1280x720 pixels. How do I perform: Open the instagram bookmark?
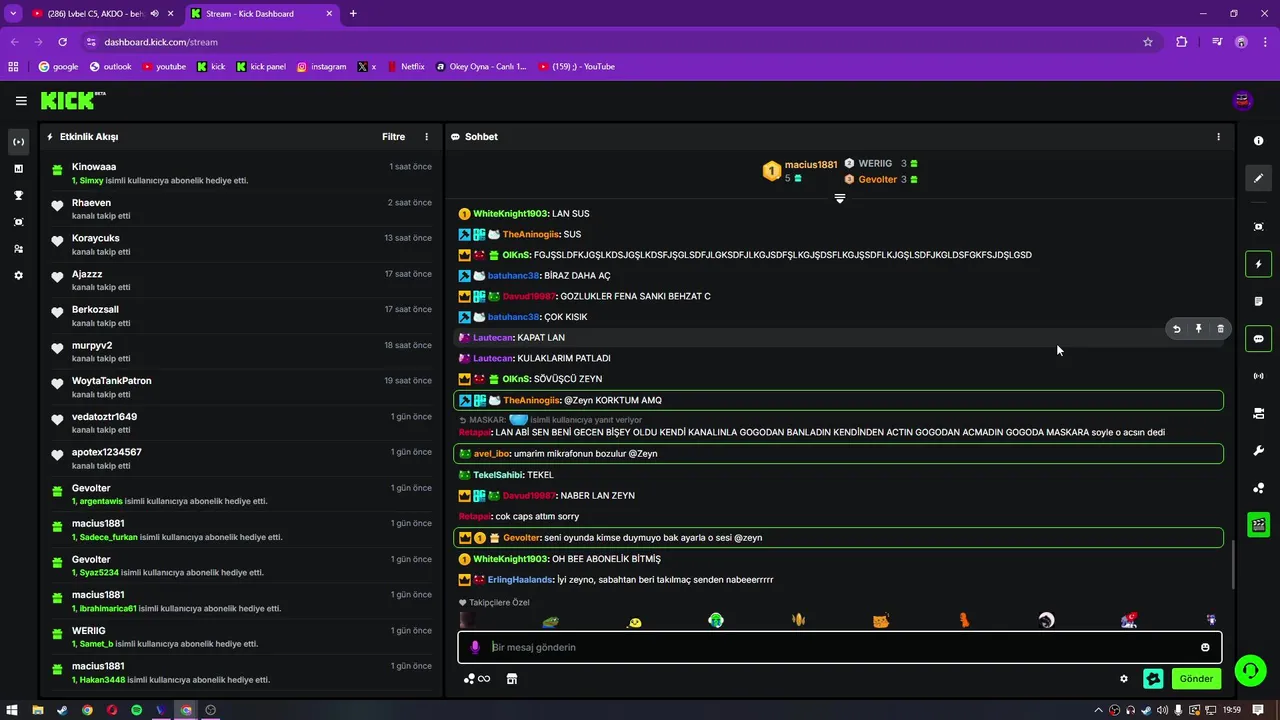[321, 67]
